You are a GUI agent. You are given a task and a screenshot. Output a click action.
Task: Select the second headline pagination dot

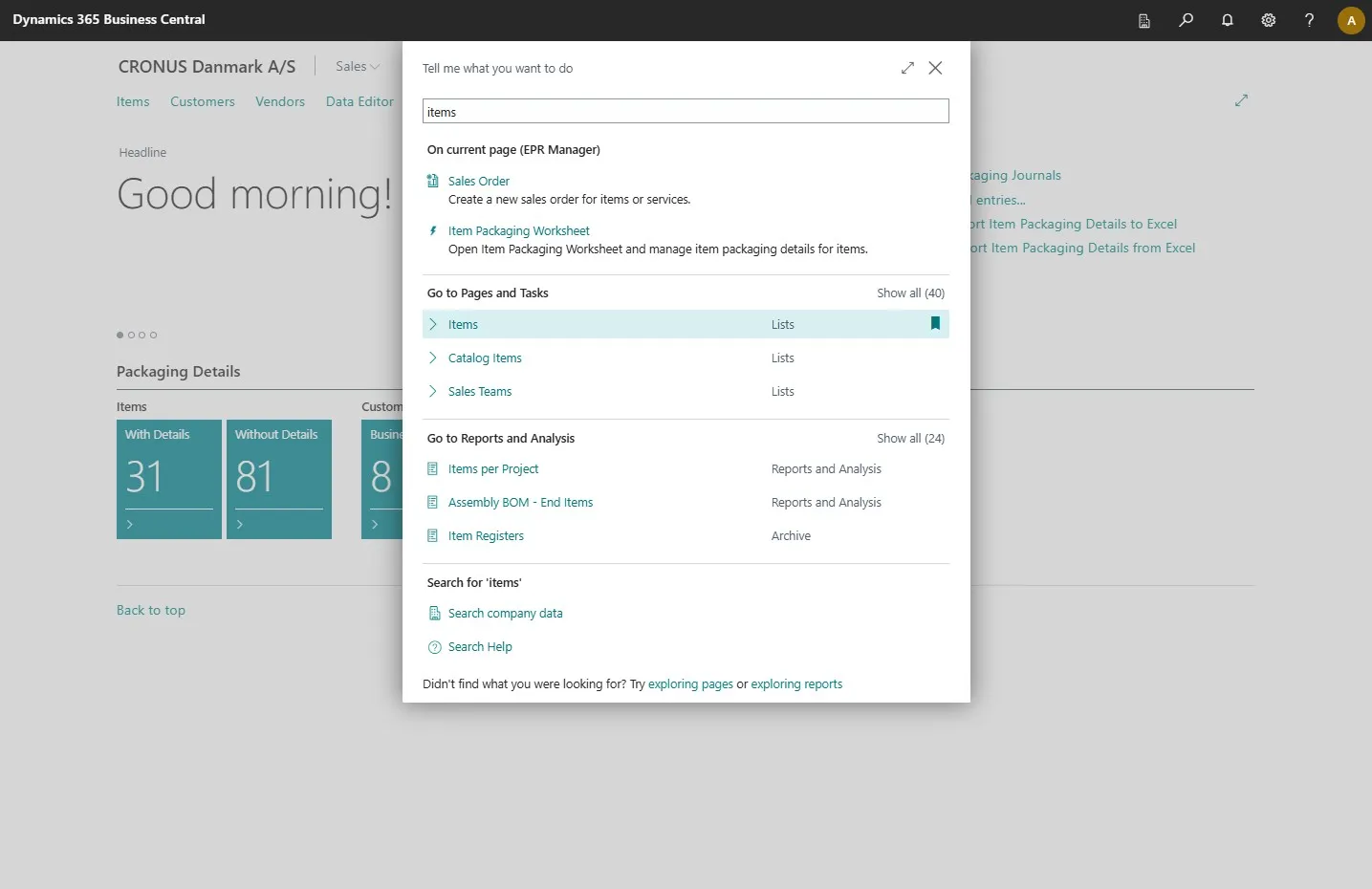click(x=131, y=336)
